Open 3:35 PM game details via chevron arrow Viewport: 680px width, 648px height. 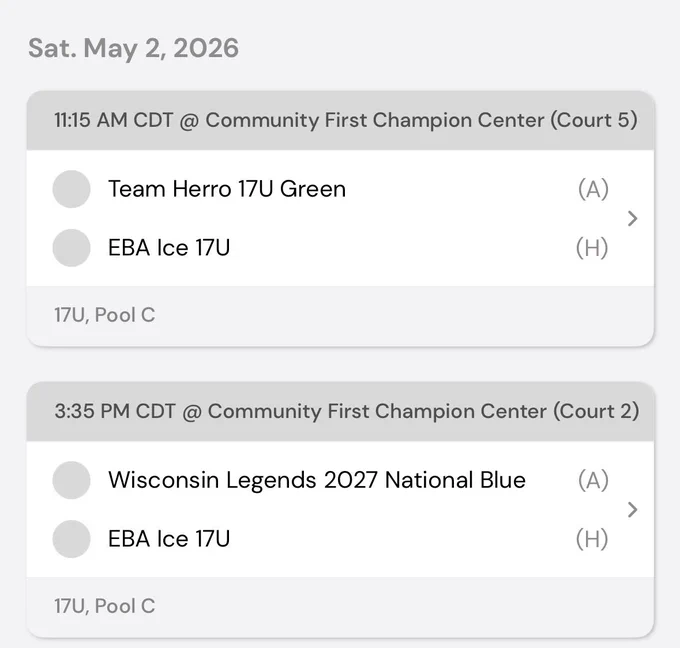pos(632,510)
